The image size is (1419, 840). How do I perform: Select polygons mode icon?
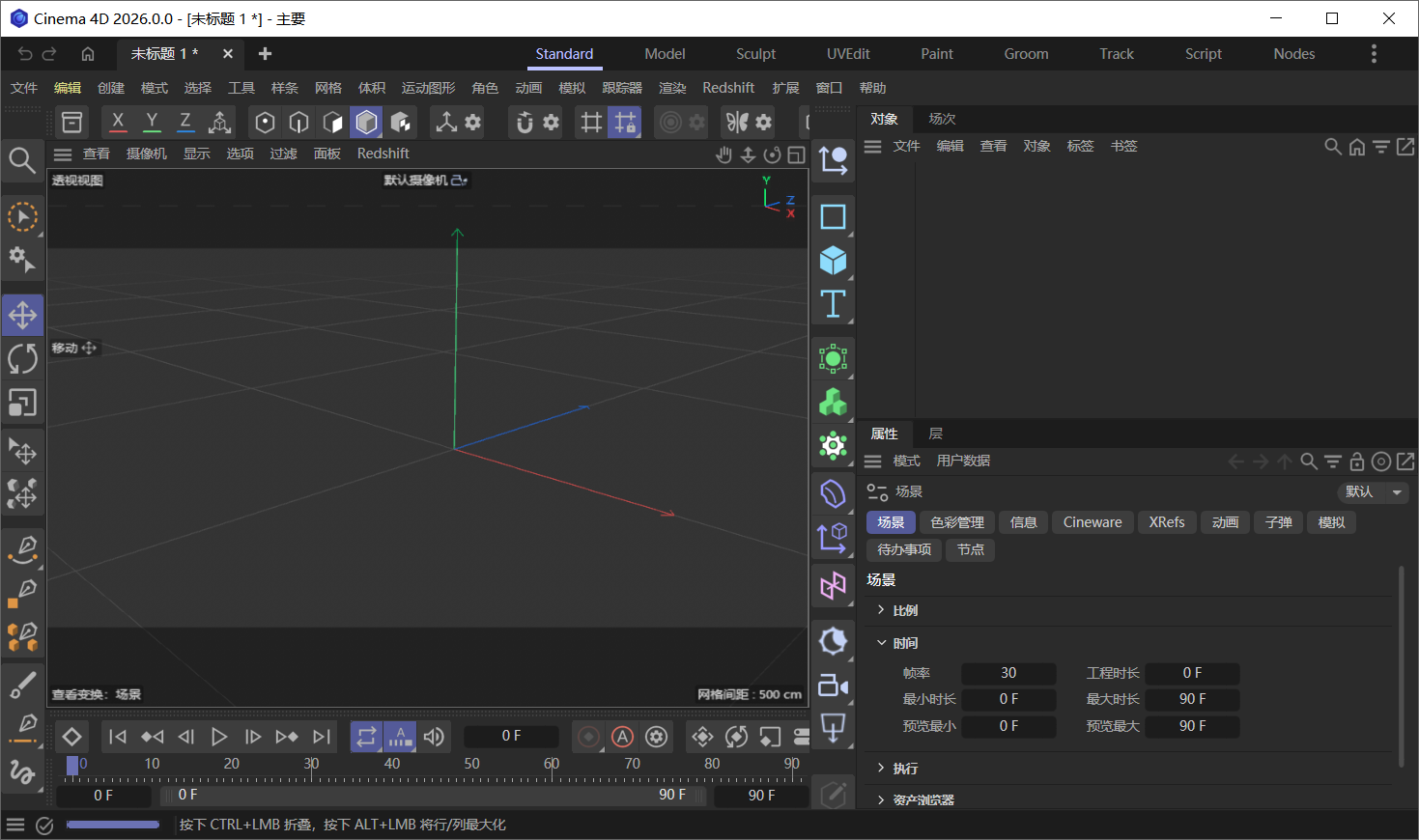[333, 122]
